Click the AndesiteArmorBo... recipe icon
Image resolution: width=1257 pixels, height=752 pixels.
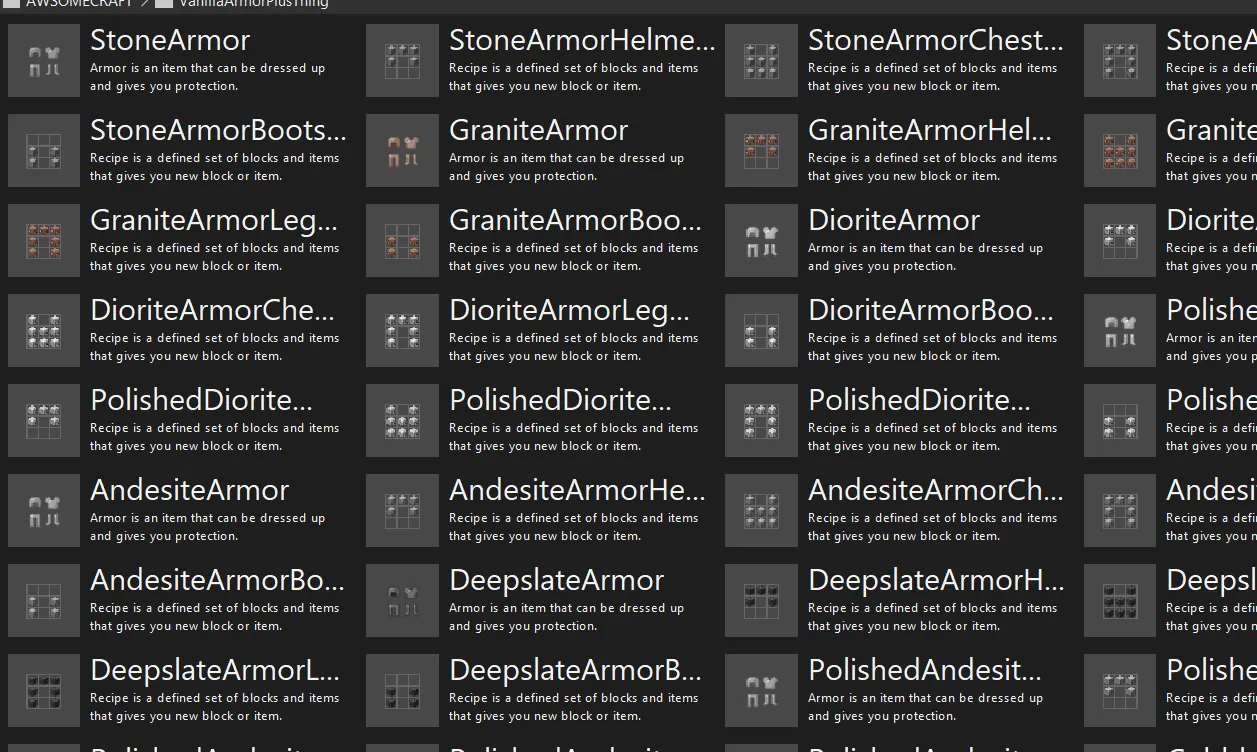(x=44, y=601)
